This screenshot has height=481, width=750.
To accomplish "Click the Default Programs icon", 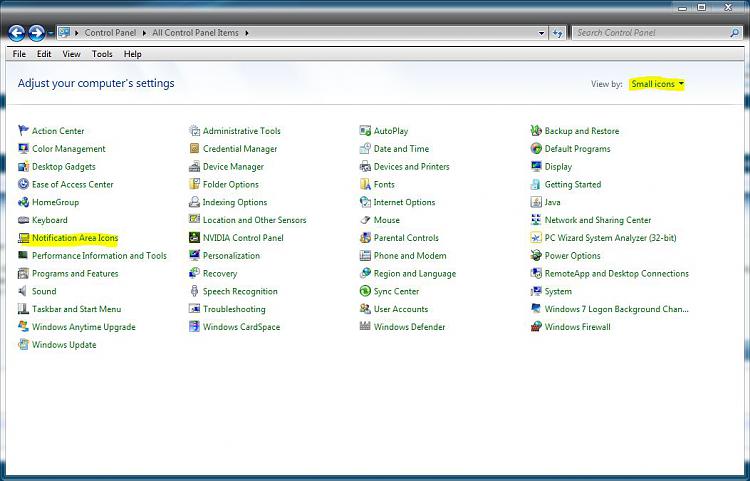I will [x=536, y=148].
